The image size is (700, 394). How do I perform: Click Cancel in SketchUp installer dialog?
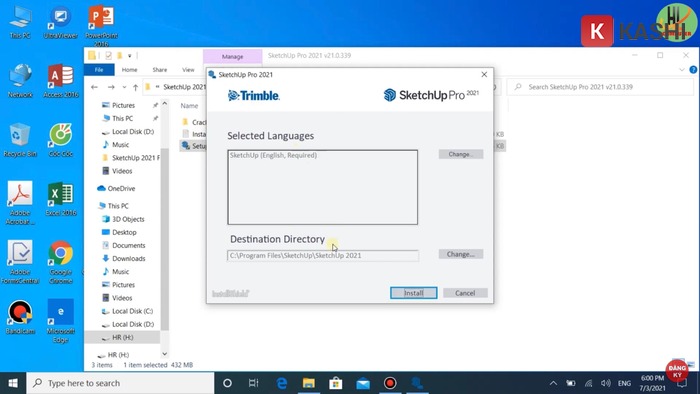pyautogui.click(x=465, y=293)
